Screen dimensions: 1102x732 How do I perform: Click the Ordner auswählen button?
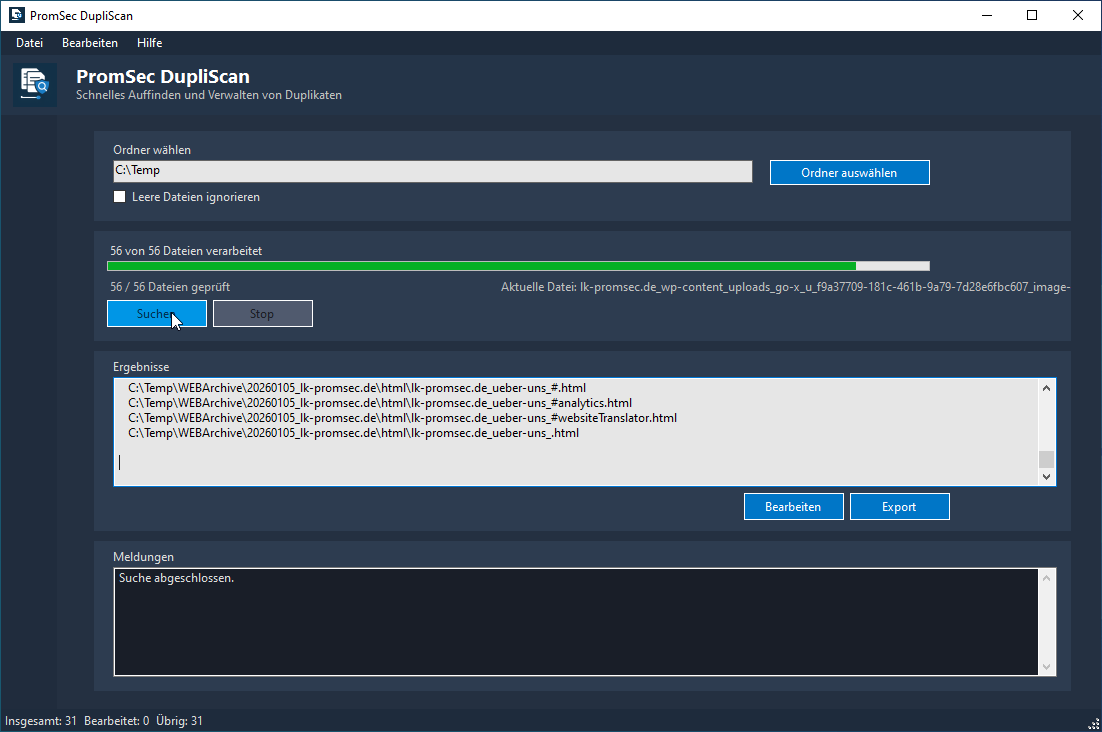click(x=850, y=173)
